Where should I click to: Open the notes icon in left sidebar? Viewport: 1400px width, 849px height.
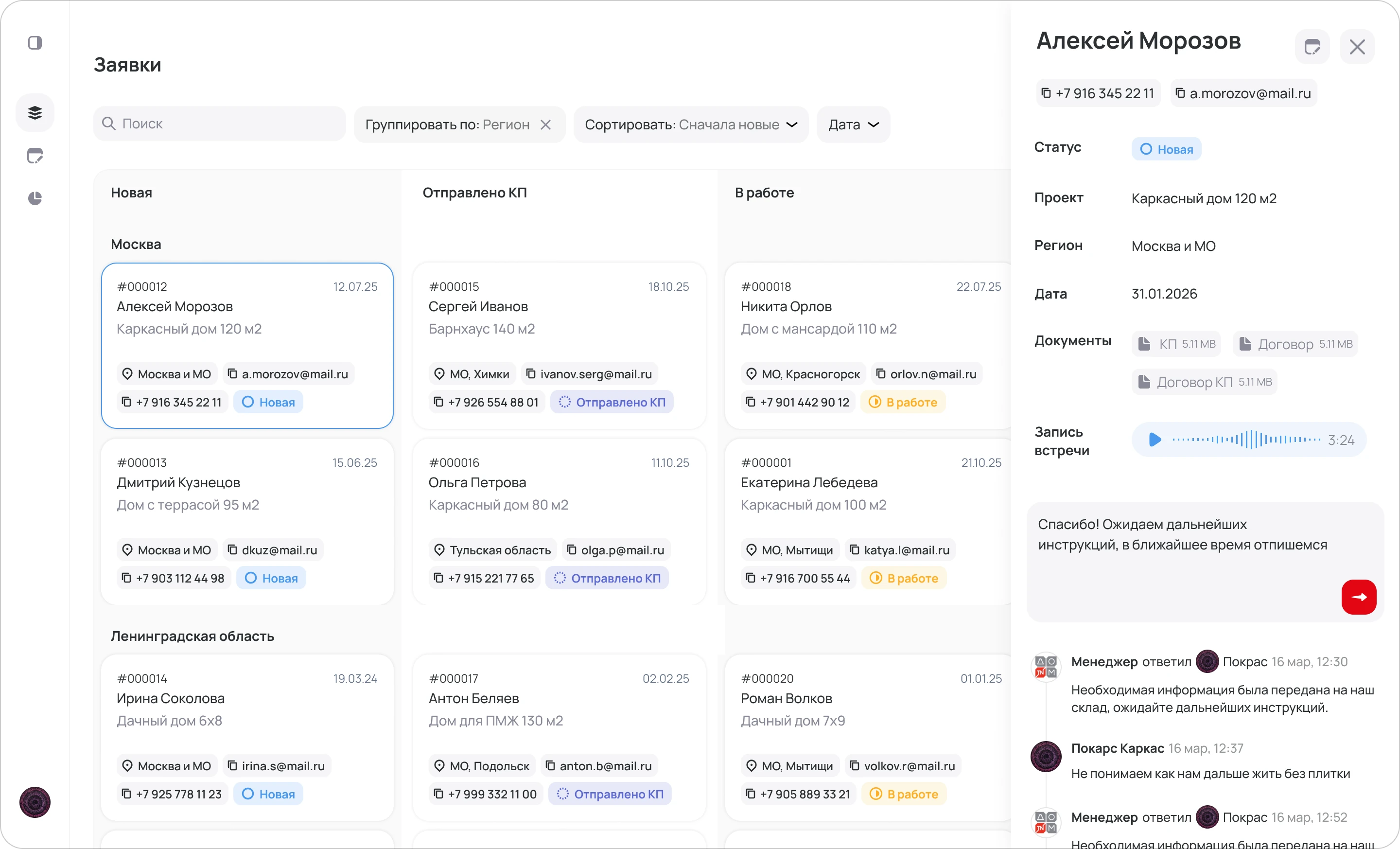[35, 156]
